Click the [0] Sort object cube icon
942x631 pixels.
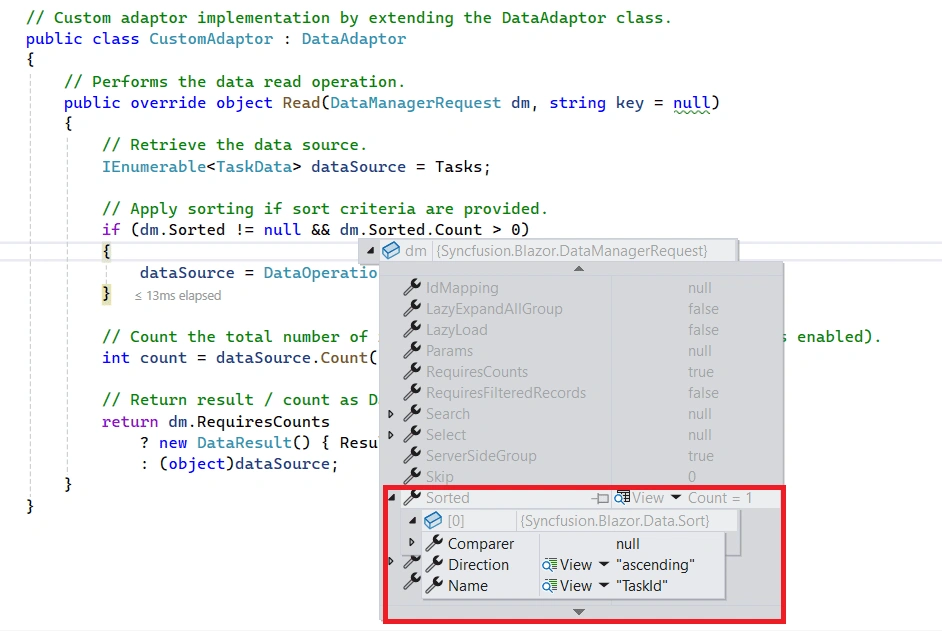pos(433,520)
